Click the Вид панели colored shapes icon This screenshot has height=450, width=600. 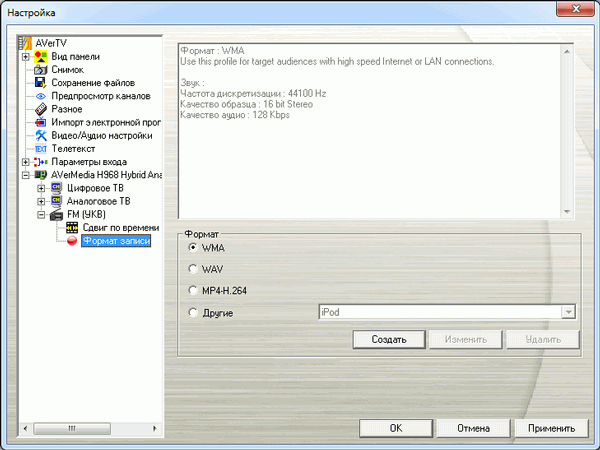point(41,57)
